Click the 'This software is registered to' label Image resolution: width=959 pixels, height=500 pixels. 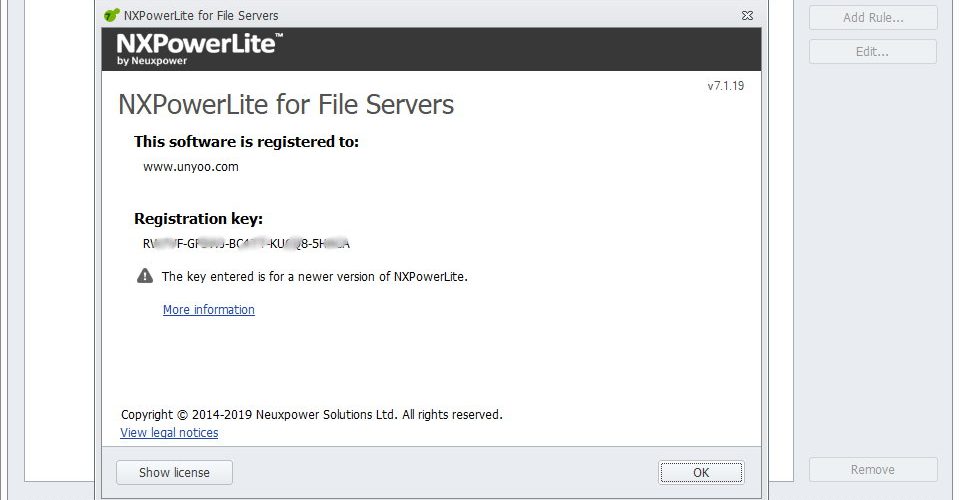point(246,142)
